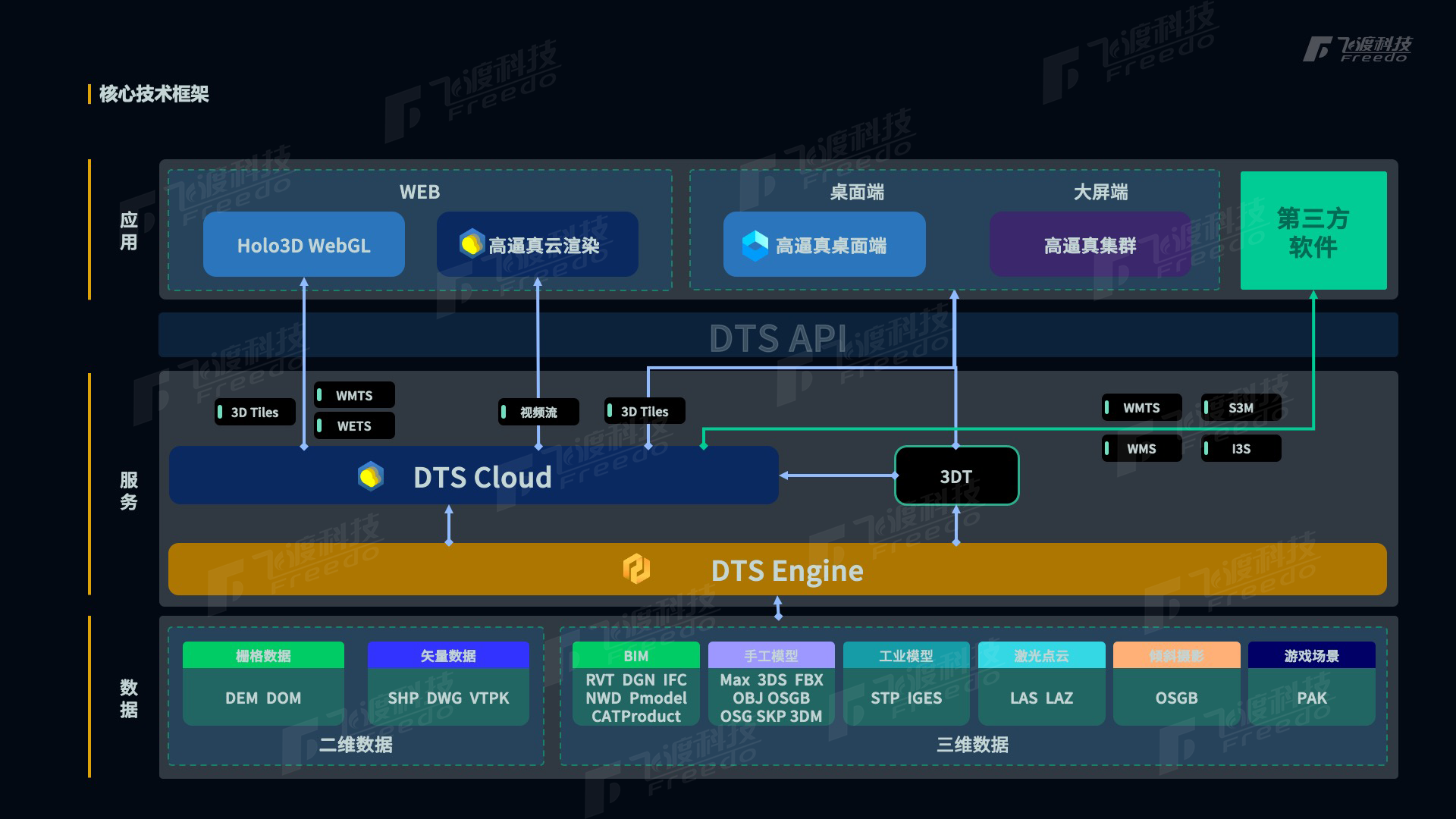Click the Freedo logo at top right
Viewport: 1456px width, 819px height.
tap(1357, 49)
